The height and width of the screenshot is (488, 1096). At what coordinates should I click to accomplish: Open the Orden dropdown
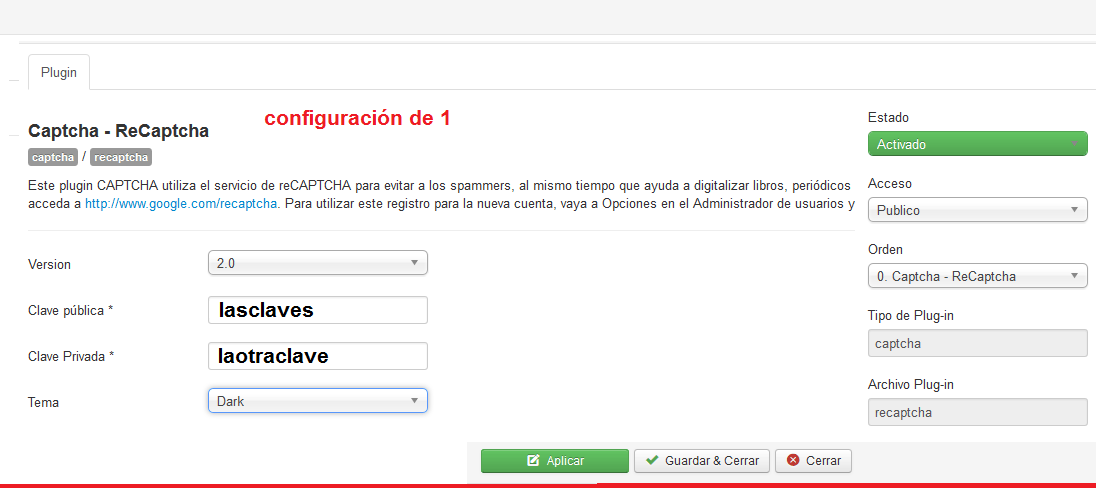click(977, 275)
